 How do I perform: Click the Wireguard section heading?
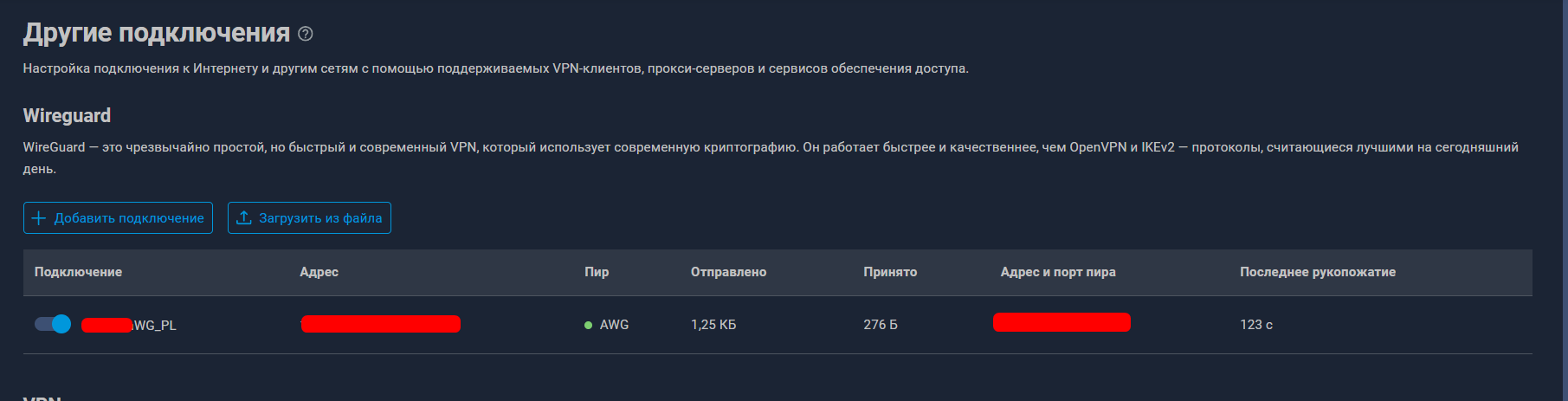(x=67, y=115)
